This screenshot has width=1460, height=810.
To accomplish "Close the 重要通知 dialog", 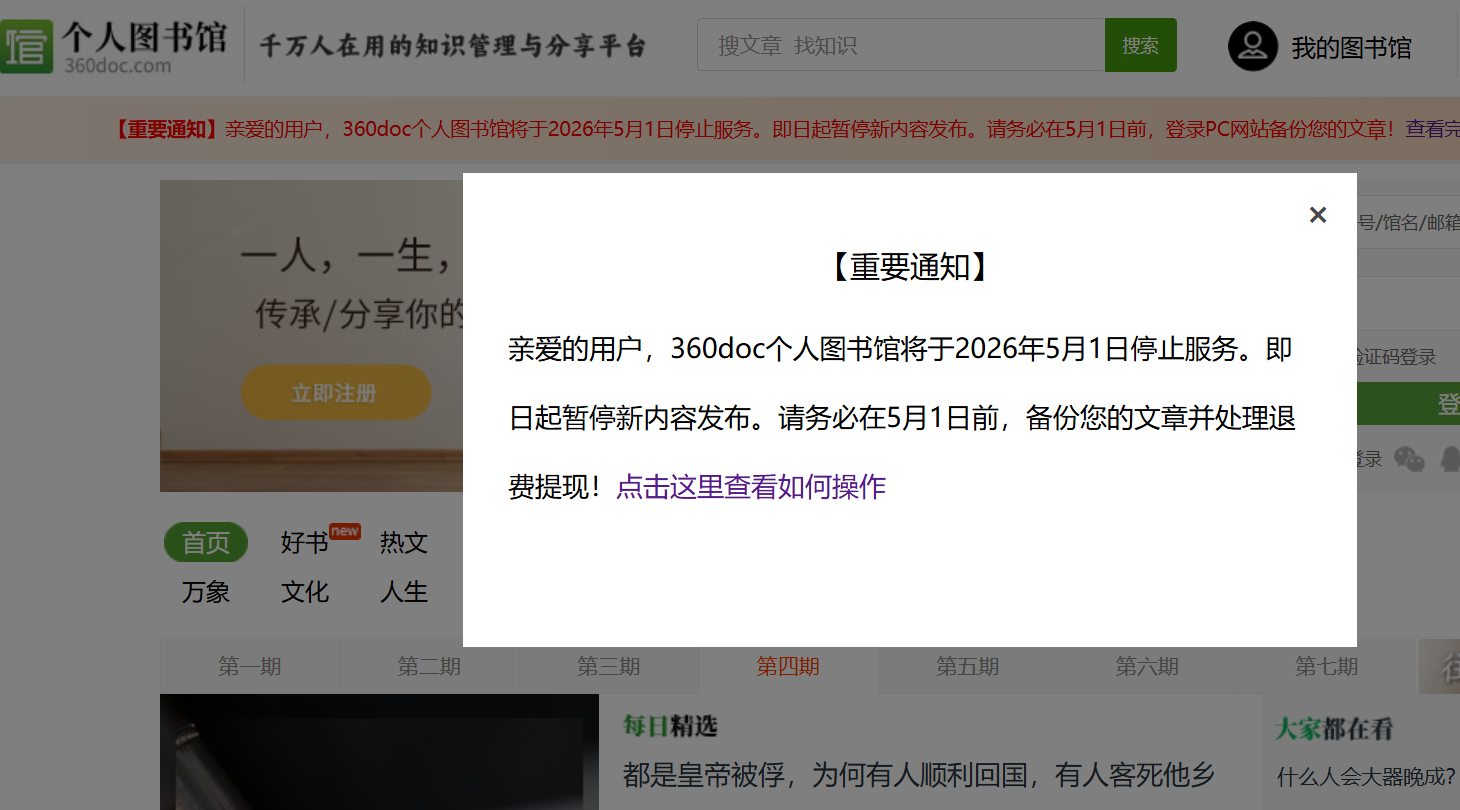I will [x=1317, y=214].
